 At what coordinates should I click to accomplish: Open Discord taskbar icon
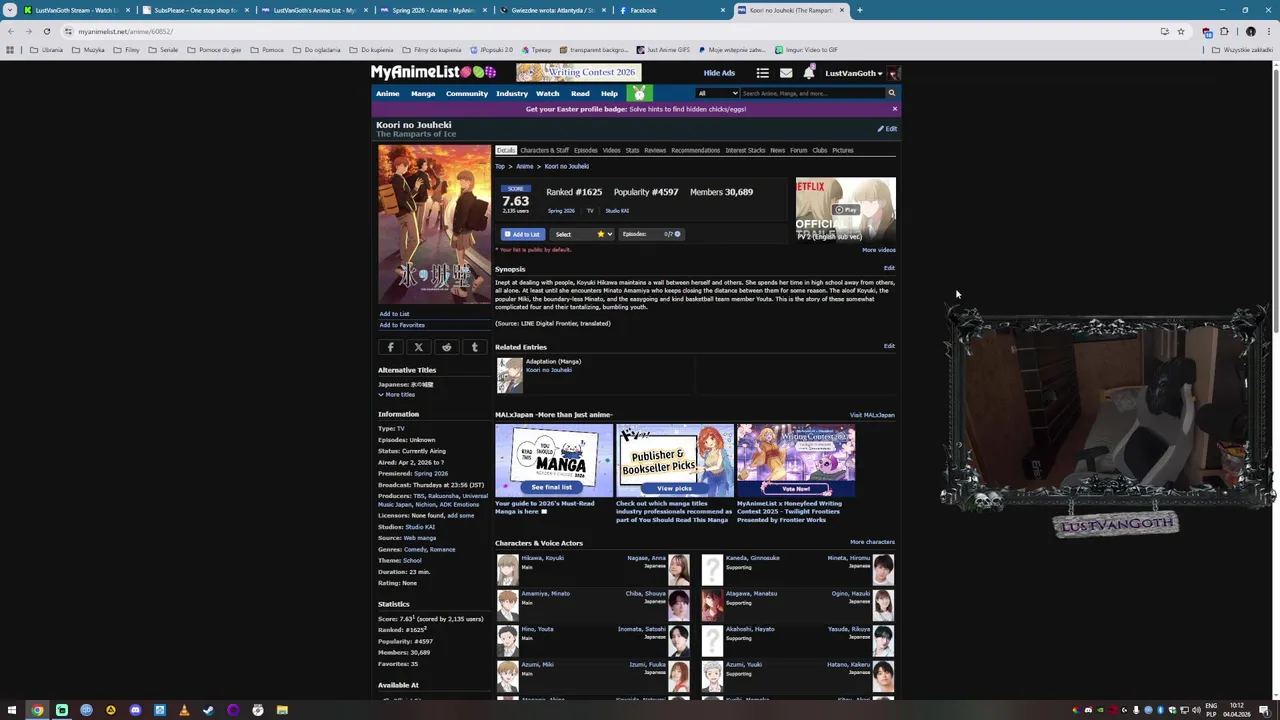point(135,710)
